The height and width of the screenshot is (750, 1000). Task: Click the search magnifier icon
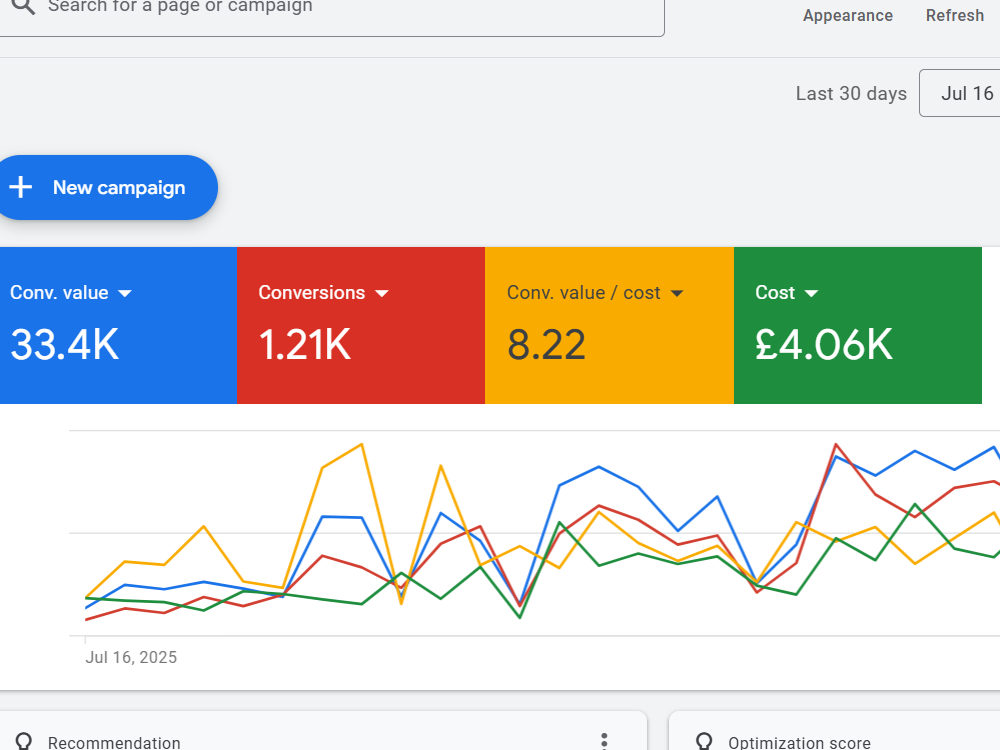tap(23, 6)
